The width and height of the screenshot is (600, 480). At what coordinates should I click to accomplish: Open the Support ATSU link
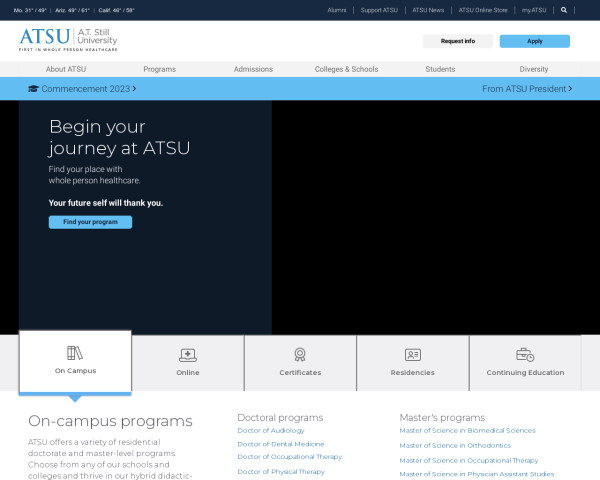pos(379,10)
